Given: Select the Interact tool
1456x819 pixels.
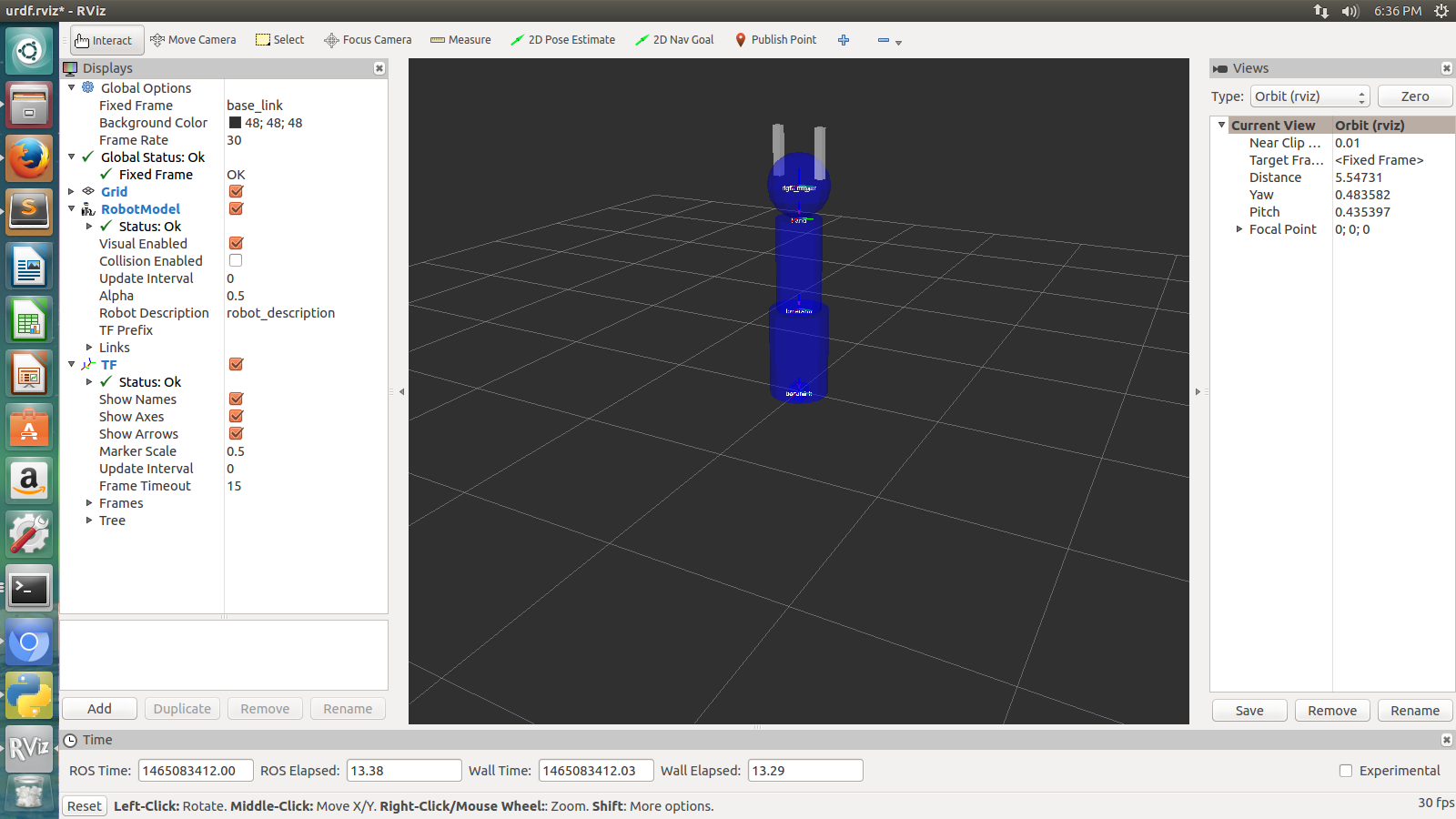Looking at the screenshot, I should tap(106, 40).
